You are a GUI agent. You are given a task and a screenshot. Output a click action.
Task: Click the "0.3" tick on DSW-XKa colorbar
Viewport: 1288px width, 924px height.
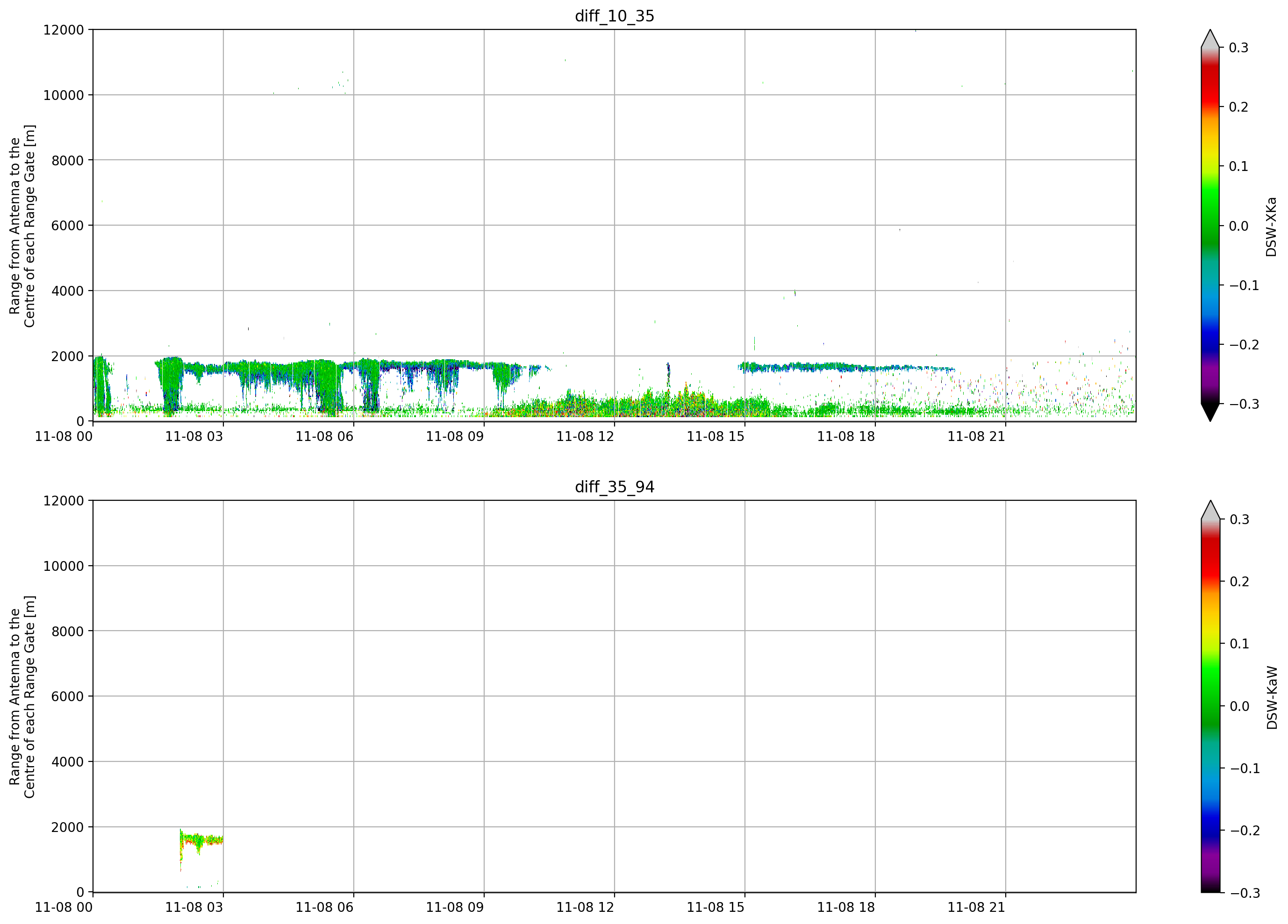1238,48
